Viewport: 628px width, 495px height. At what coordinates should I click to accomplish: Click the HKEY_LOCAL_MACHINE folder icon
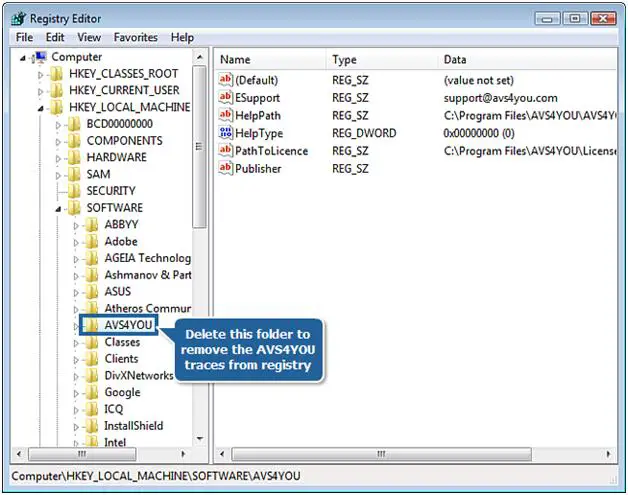[x=56, y=107]
